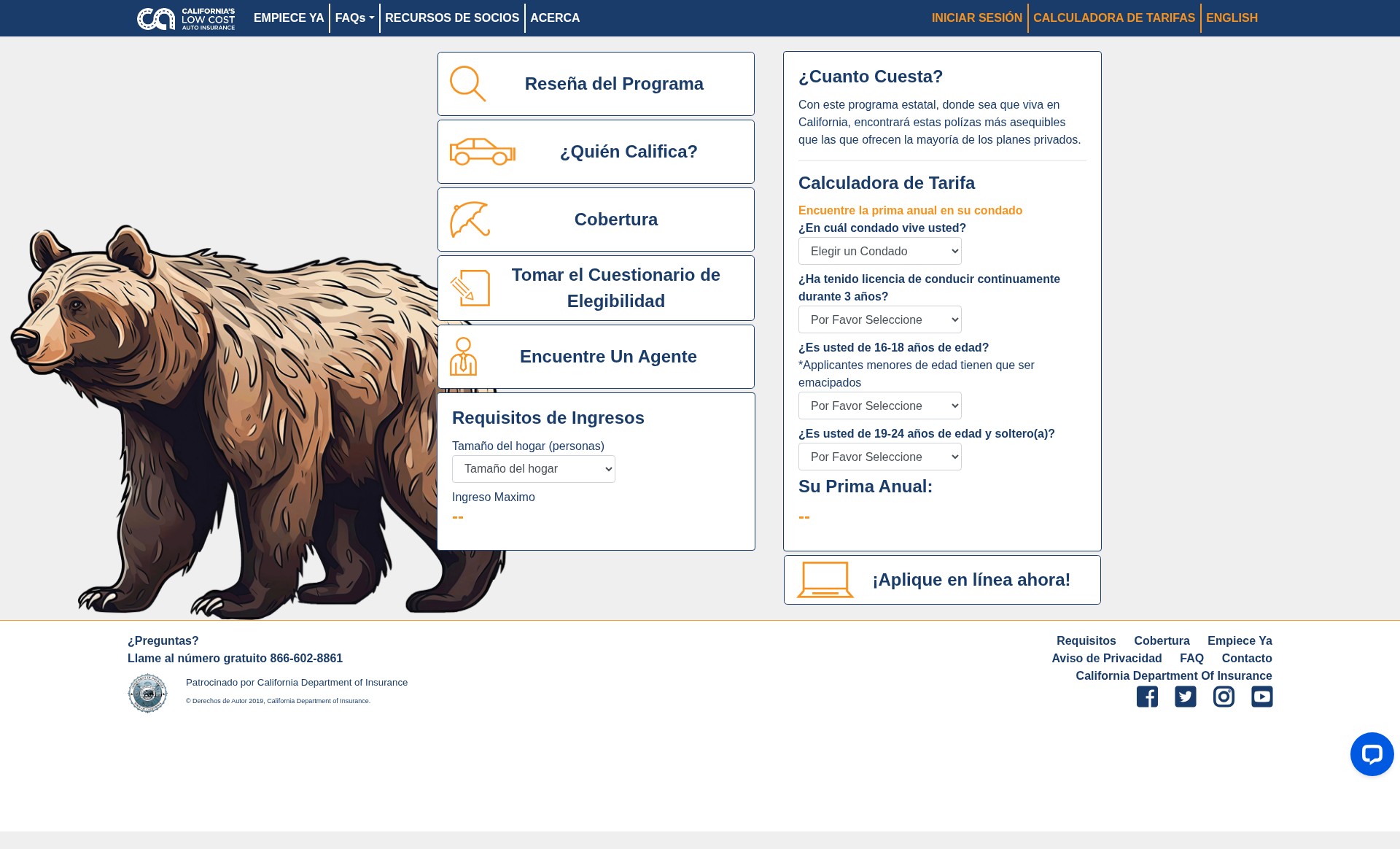This screenshot has height=849, width=1400.
Task: Open the Facebook page icon in footer
Action: pos(1147,697)
